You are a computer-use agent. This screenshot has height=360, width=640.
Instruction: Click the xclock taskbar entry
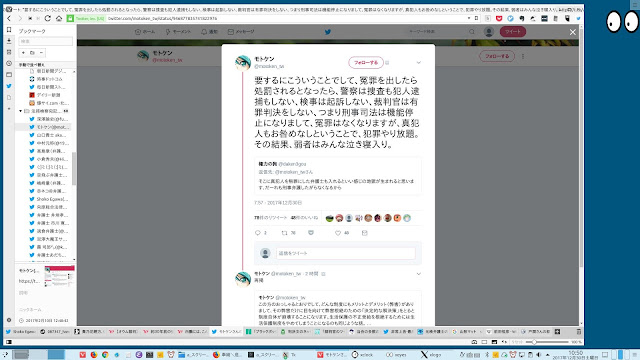363,355
